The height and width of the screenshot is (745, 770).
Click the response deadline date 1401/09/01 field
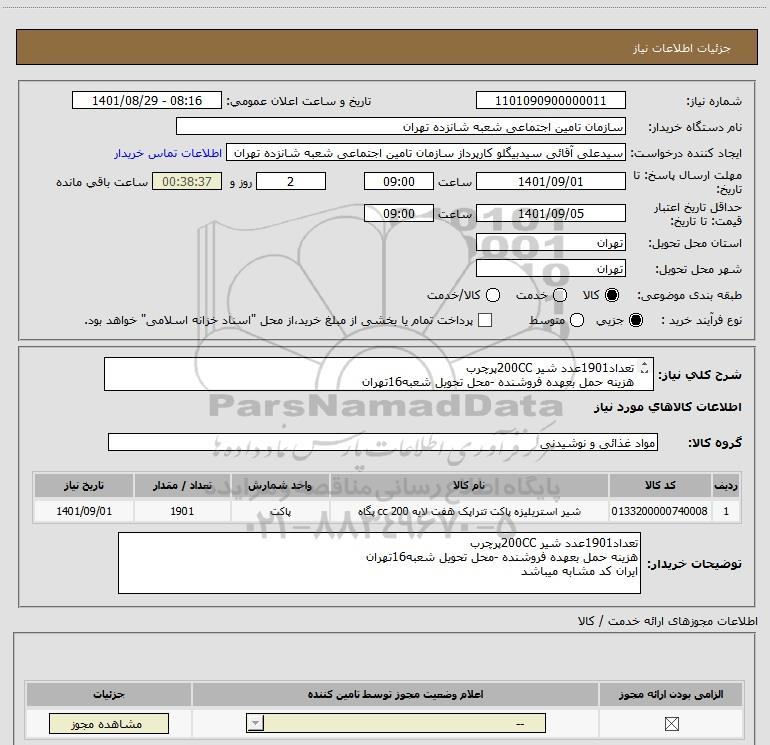coord(550,182)
